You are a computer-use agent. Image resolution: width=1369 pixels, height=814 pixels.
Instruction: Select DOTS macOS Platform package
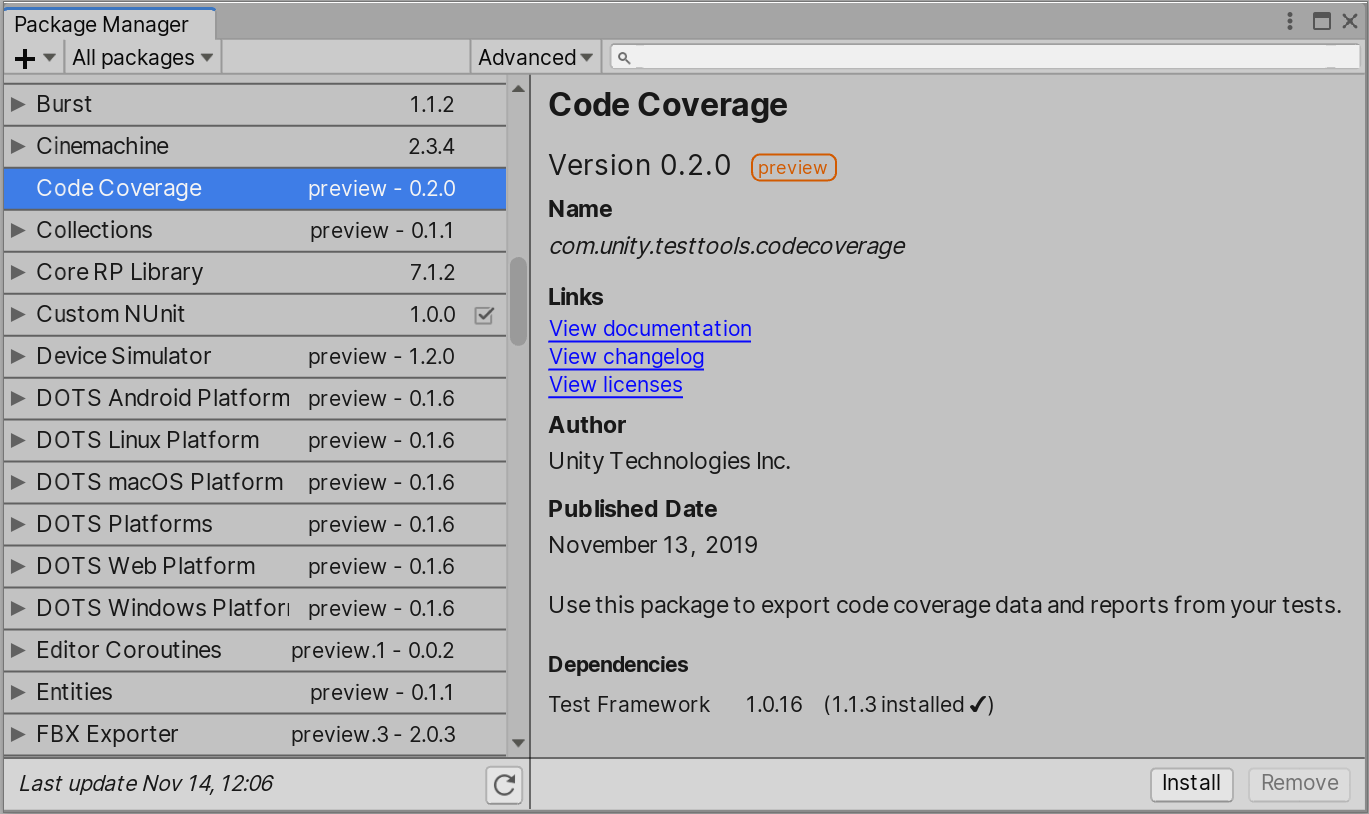(255, 482)
